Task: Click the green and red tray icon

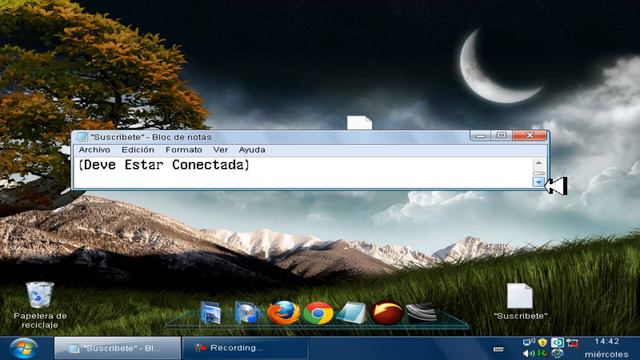Action: tap(542, 353)
